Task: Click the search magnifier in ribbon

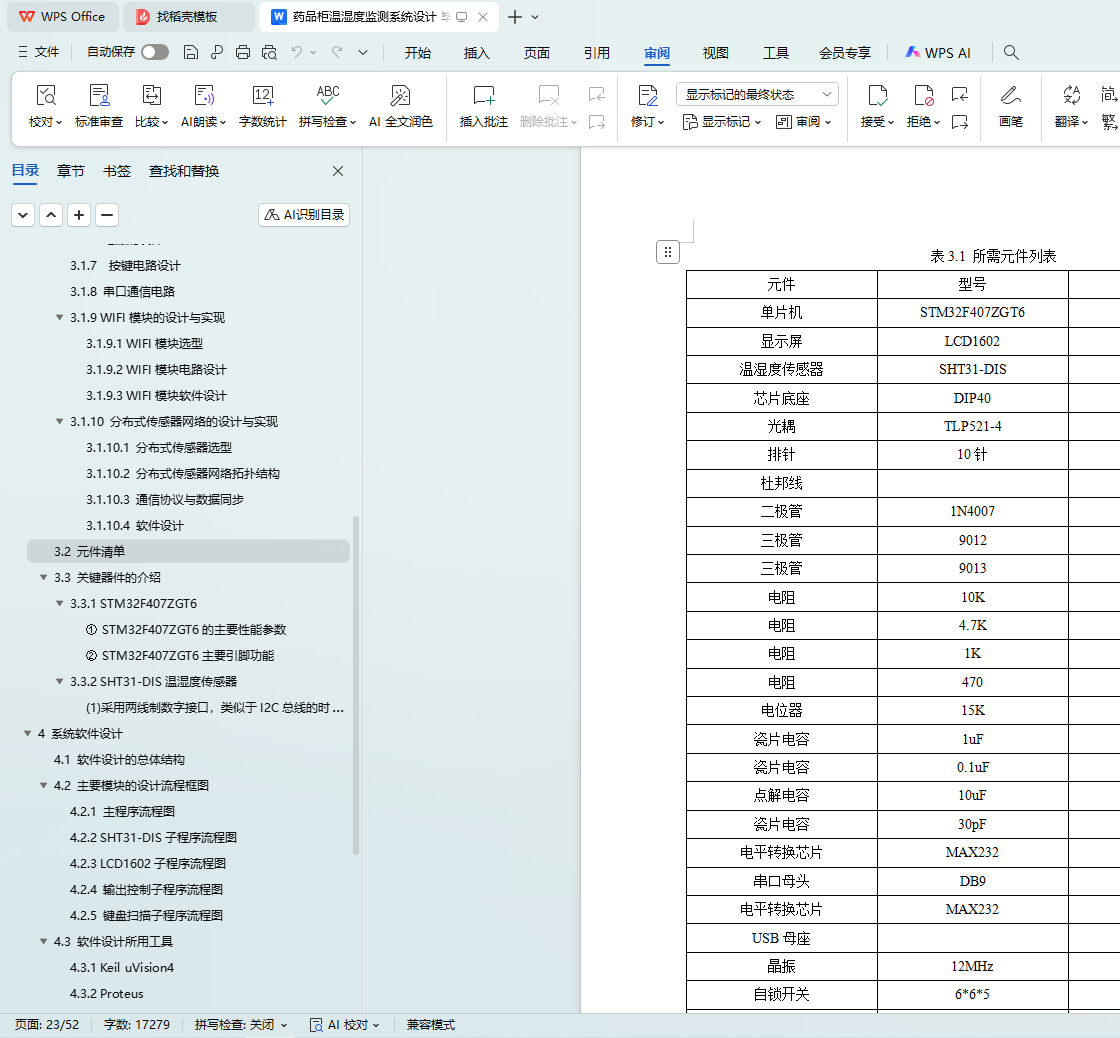Action: coord(1011,53)
